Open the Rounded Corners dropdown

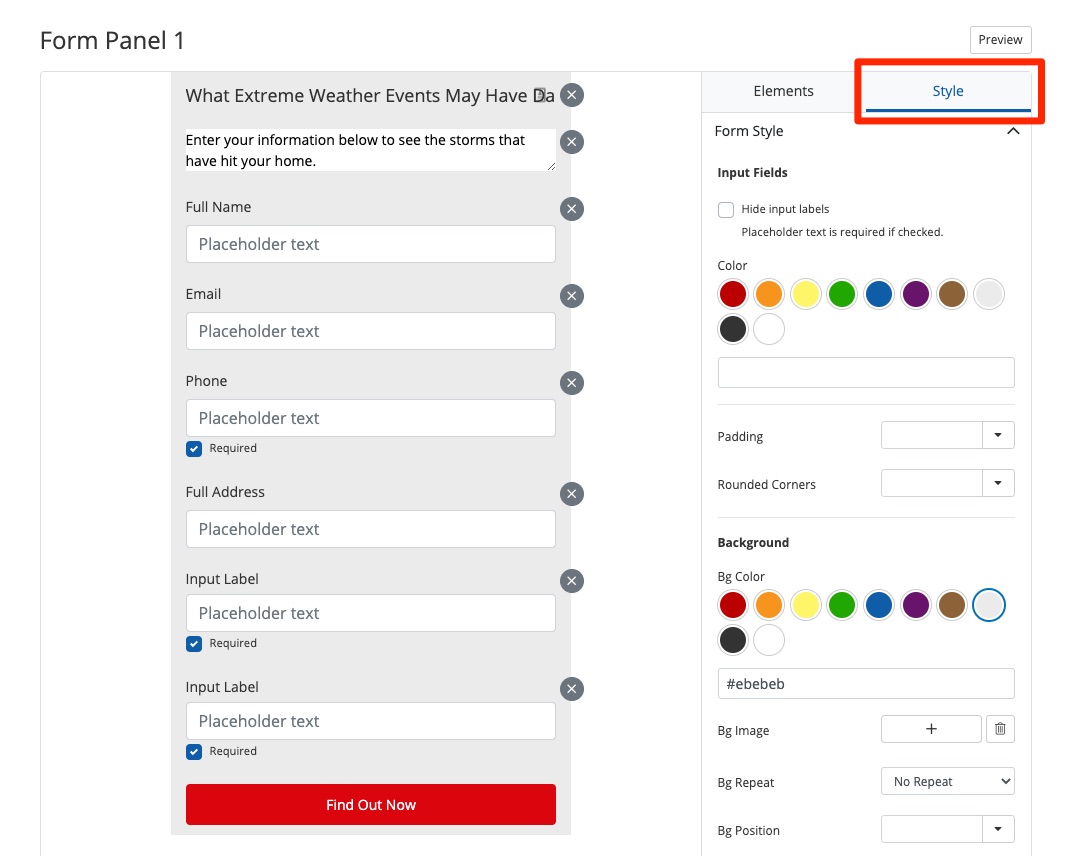point(997,484)
